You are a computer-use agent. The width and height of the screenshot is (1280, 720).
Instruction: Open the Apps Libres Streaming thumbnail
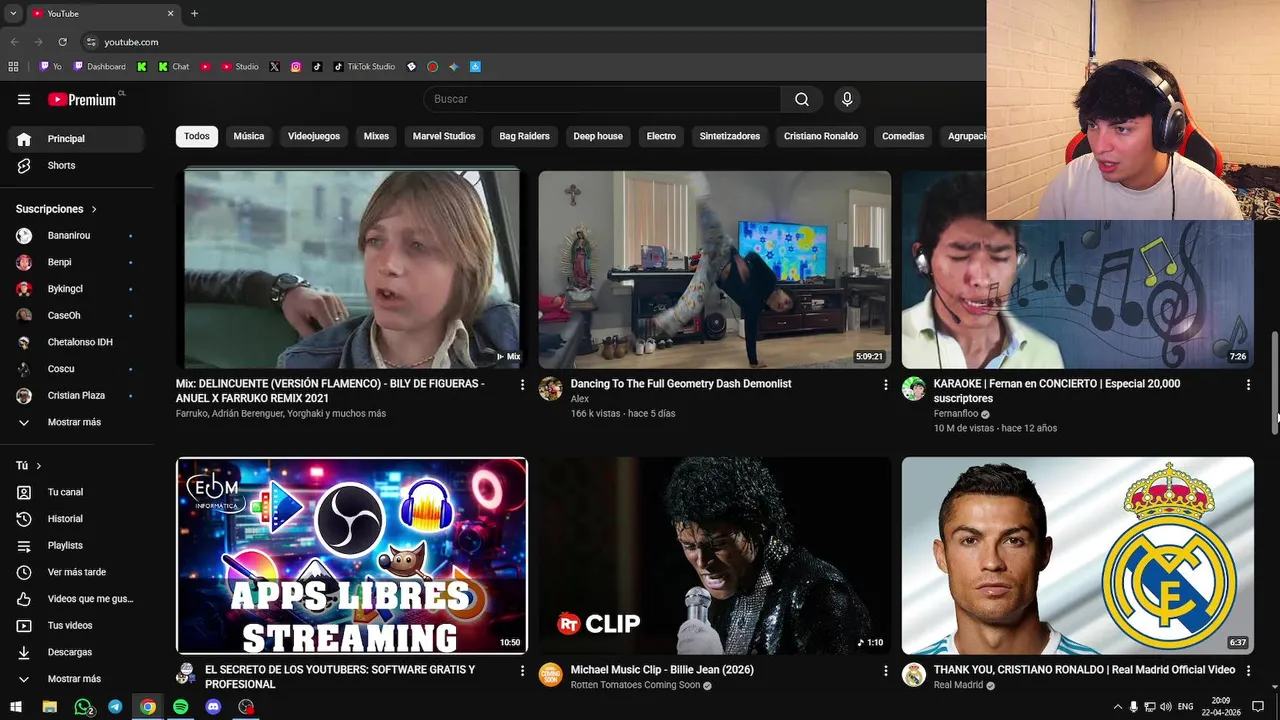[352, 556]
